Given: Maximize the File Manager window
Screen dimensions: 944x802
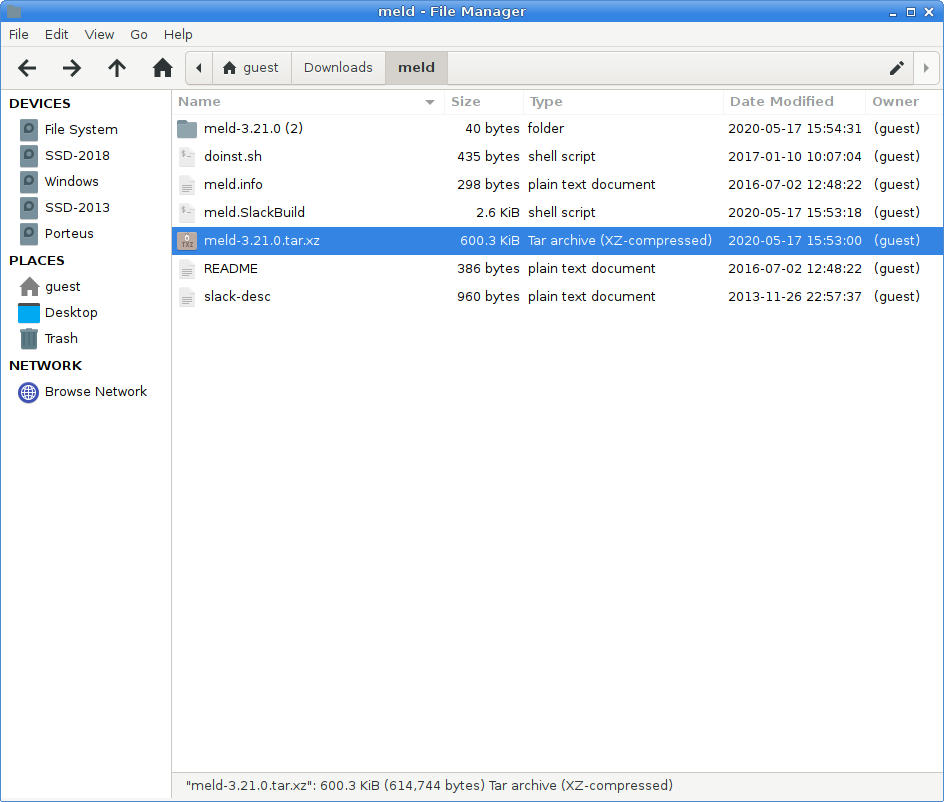Looking at the screenshot, I should click(911, 12).
